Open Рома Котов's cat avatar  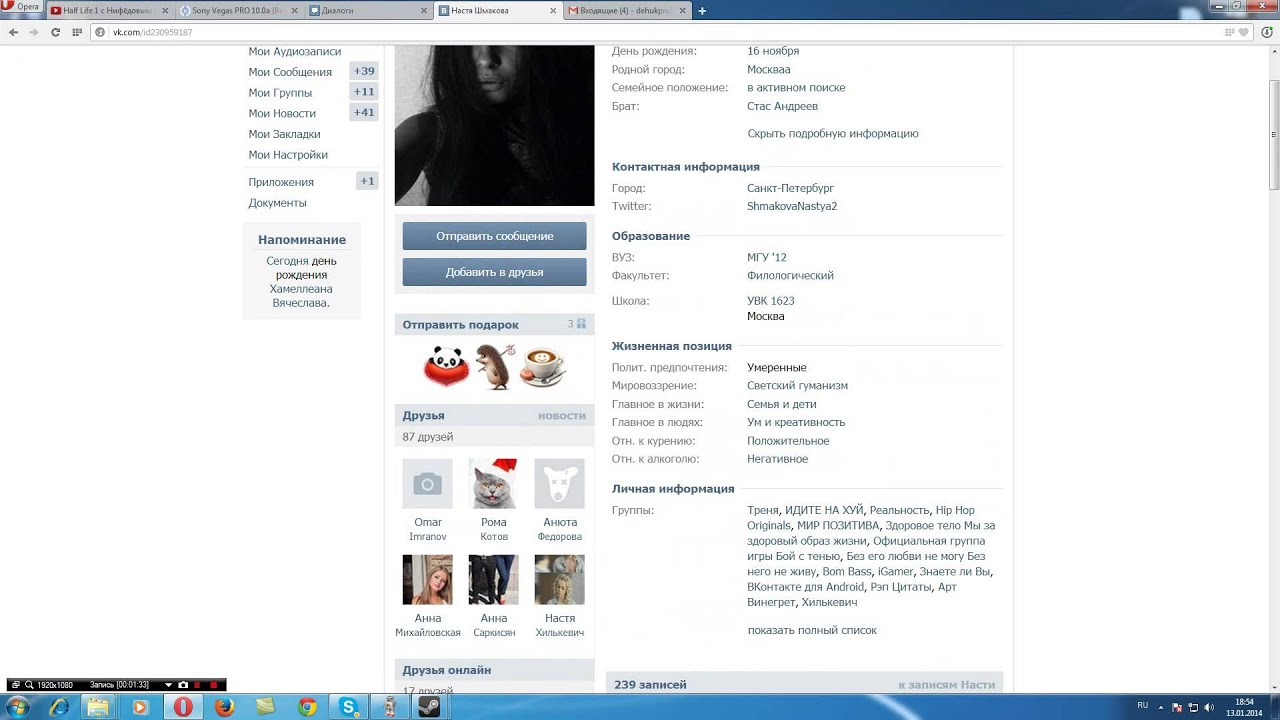494,484
